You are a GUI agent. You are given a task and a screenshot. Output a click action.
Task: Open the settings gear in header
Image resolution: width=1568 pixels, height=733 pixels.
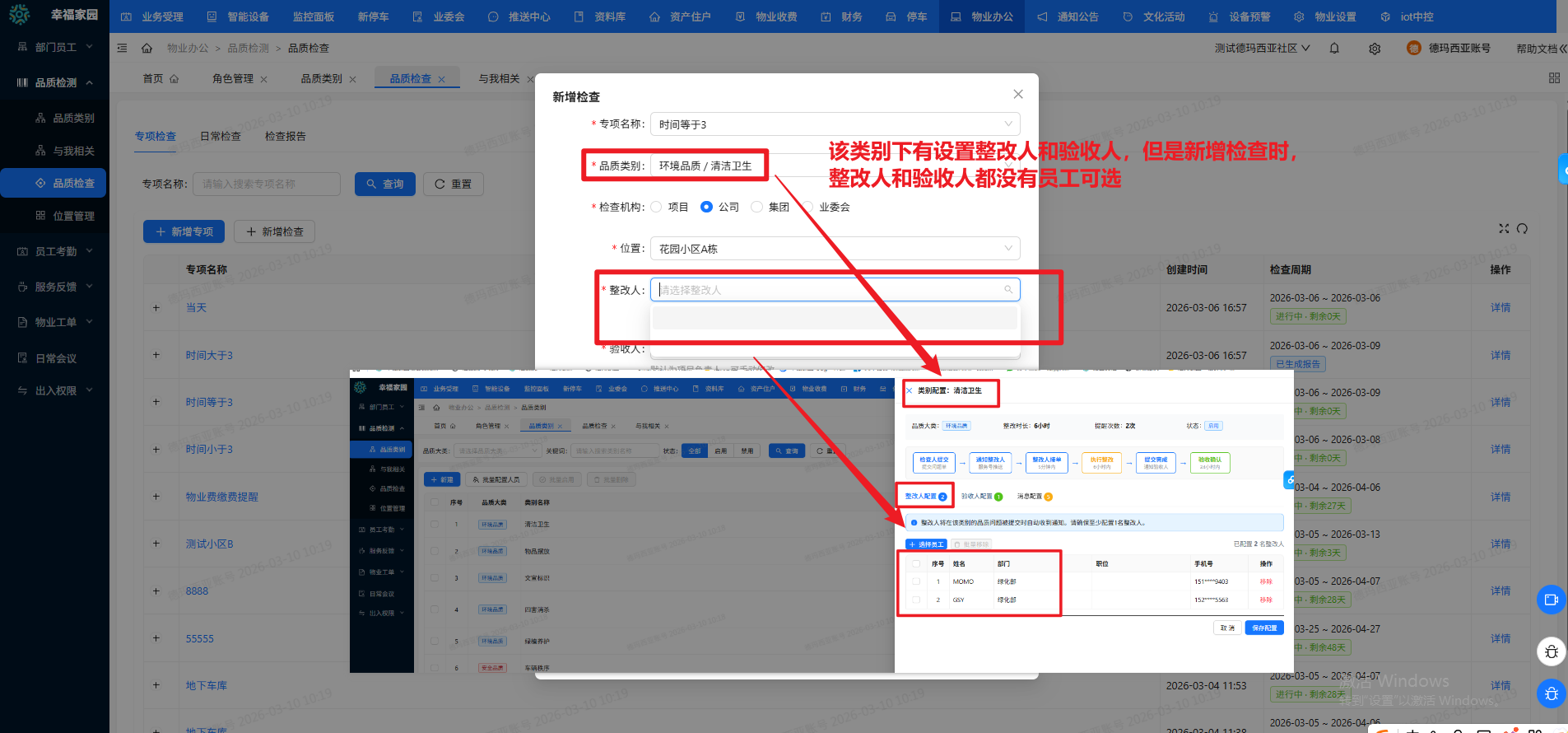click(1375, 49)
